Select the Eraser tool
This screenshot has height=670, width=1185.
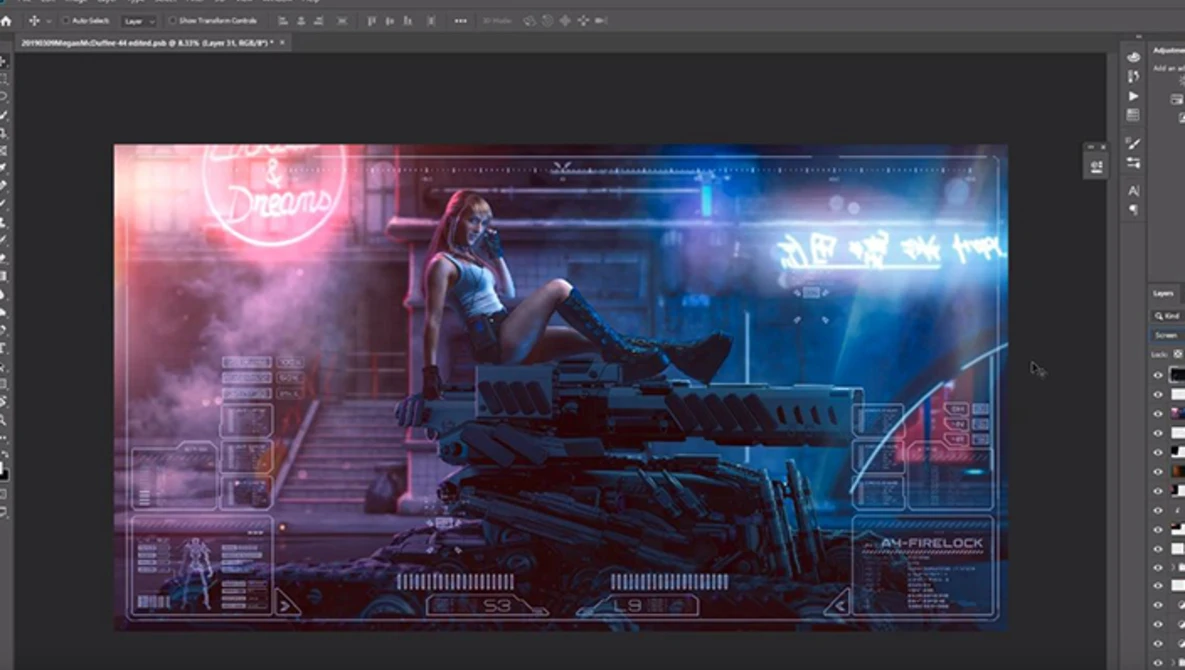pos(4,258)
